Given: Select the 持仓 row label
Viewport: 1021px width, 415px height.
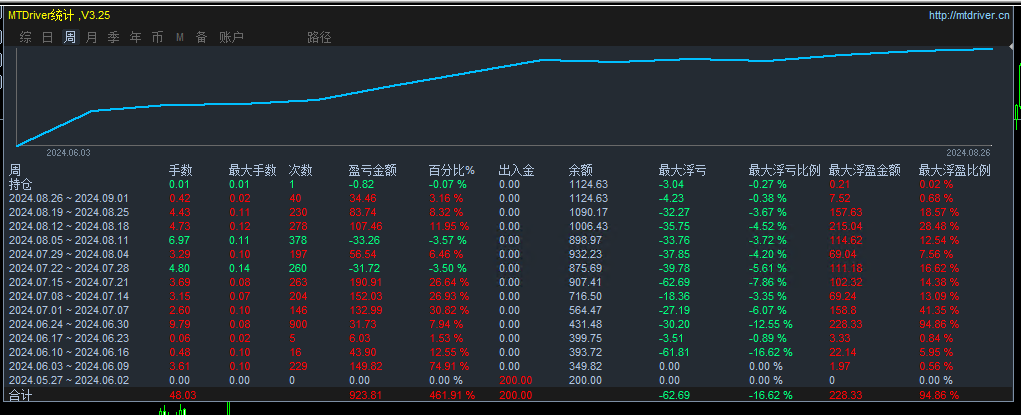Looking at the screenshot, I should pos(20,184).
